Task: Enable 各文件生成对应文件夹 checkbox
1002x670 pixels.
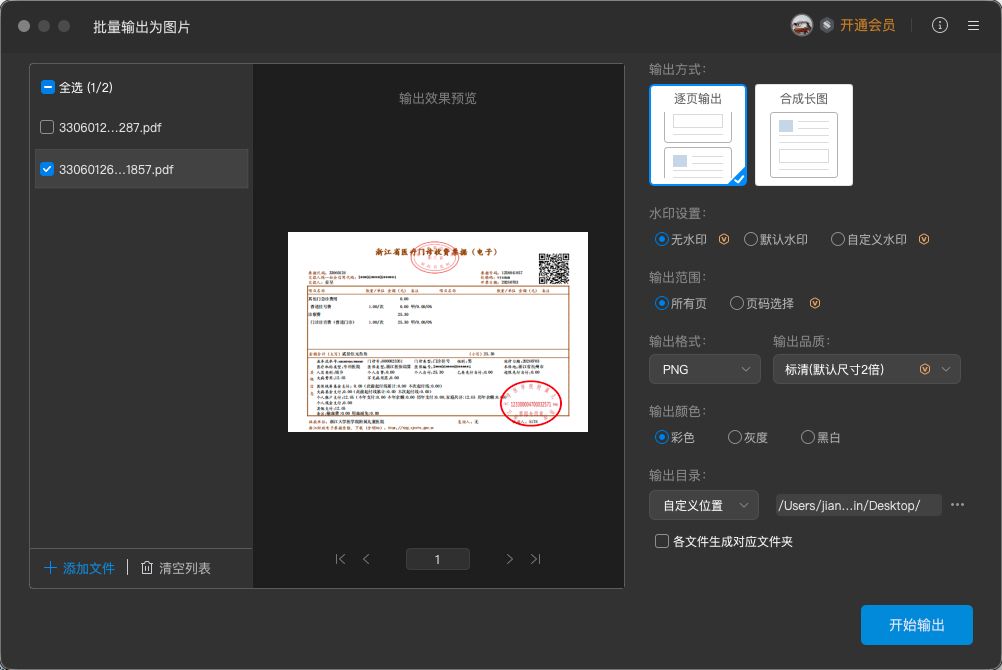Action: point(662,541)
